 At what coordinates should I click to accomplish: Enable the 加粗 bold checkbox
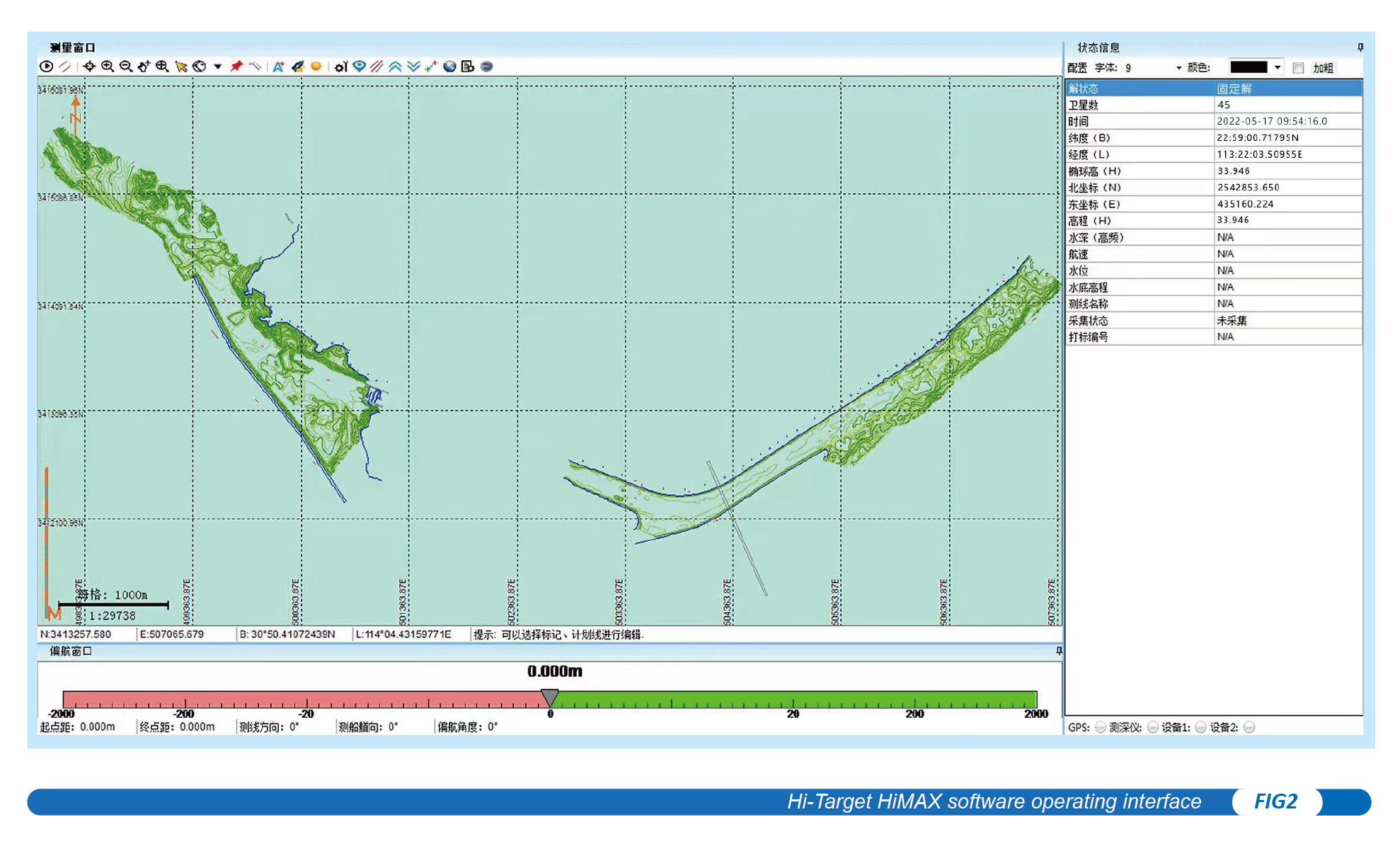pos(1298,67)
